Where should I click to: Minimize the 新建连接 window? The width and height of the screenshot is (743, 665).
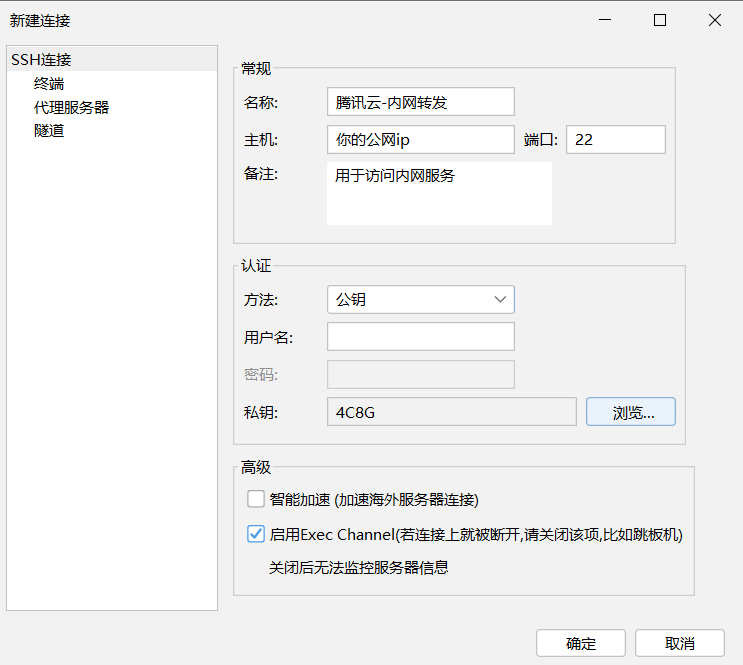pyautogui.click(x=604, y=20)
